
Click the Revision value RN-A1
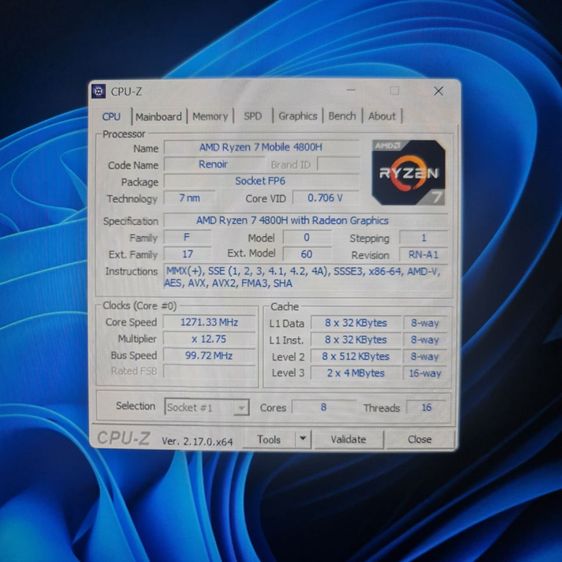(x=424, y=254)
